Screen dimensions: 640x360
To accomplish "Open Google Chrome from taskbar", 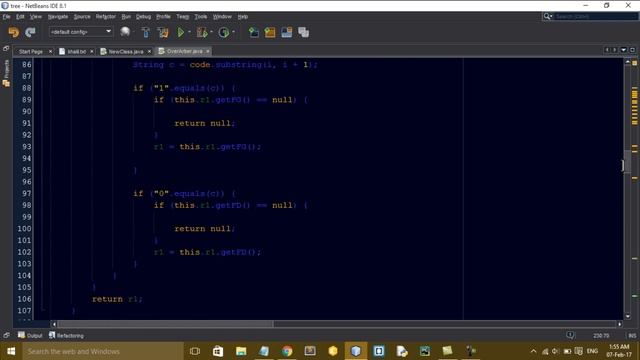I will (x=287, y=351).
